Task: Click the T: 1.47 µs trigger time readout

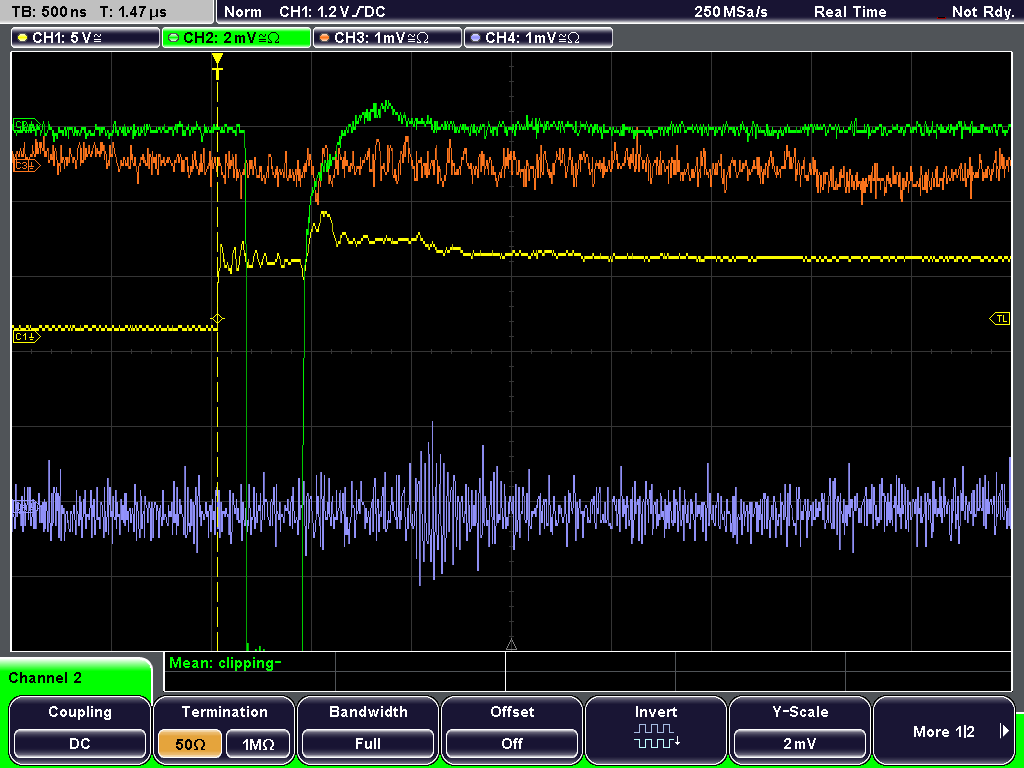Action: click(134, 12)
